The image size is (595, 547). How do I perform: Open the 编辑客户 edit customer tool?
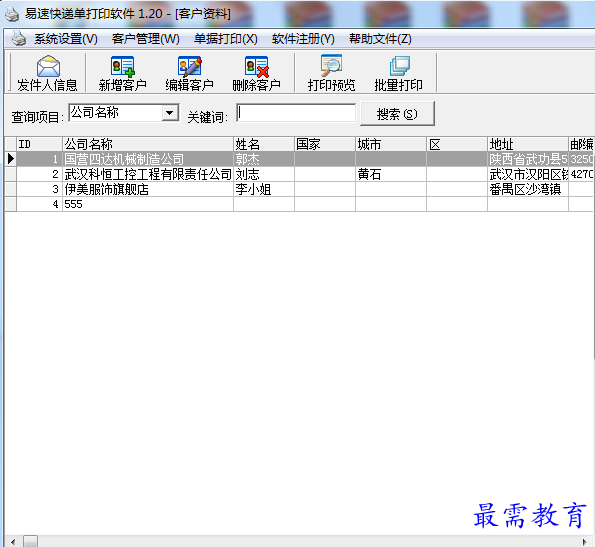tap(189, 73)
